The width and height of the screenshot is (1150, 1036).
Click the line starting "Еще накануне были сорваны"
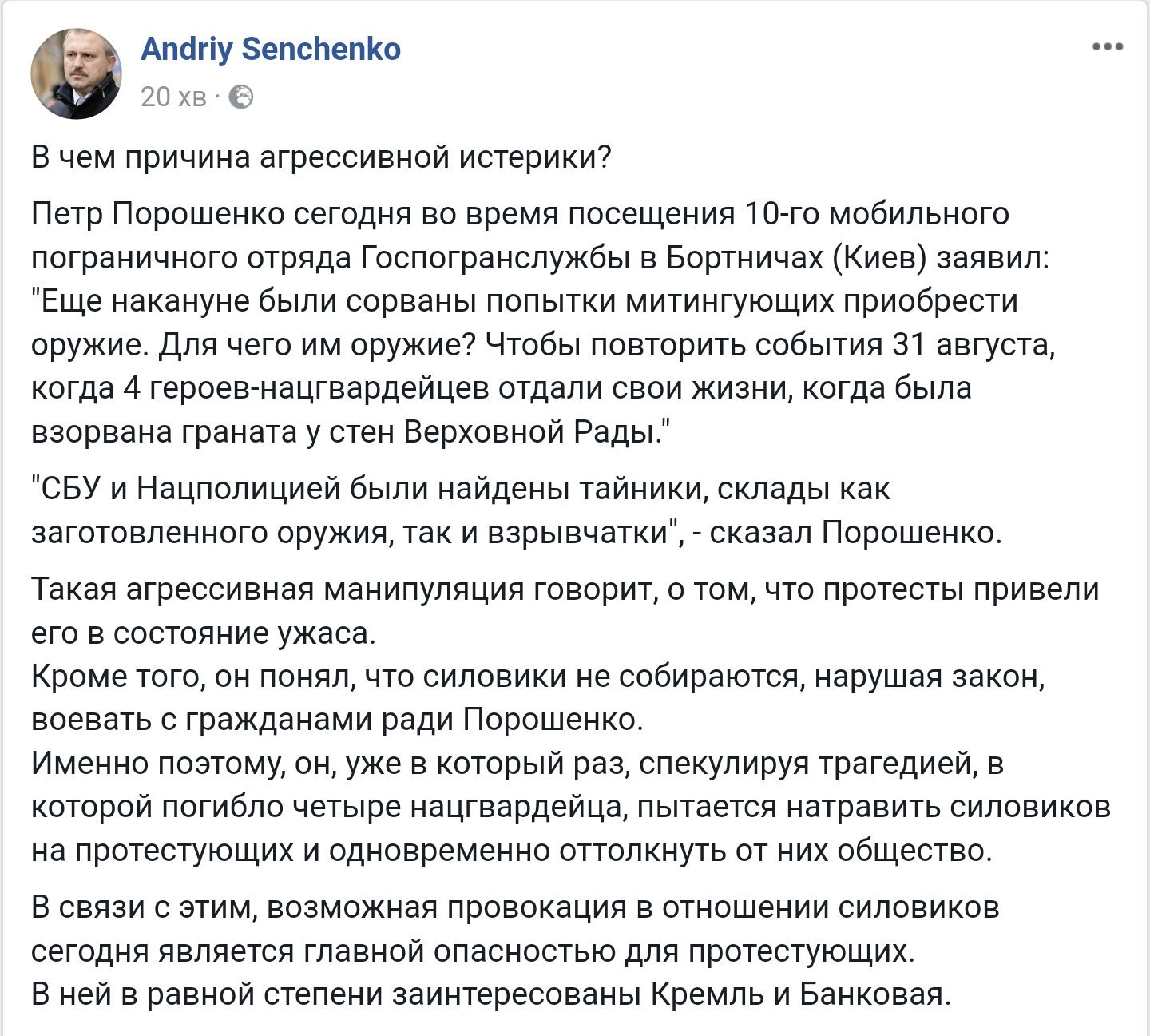coord(527,301)
